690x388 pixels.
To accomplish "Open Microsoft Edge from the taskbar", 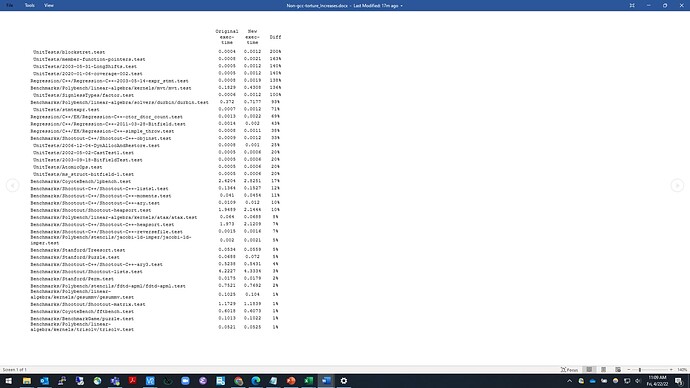I will pyautogui.click(x=256, y=381).
